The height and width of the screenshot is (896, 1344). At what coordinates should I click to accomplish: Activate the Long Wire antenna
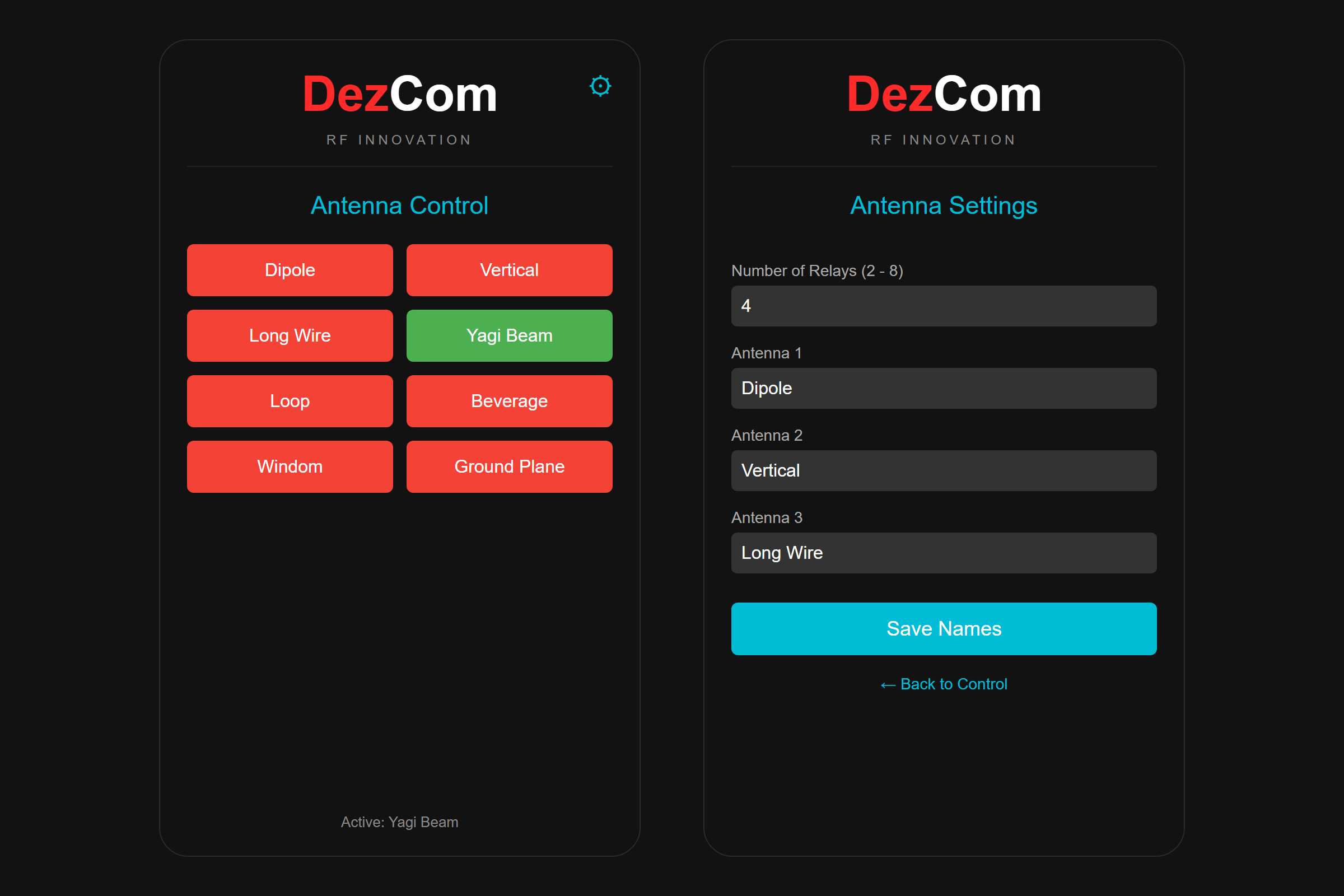290,335
